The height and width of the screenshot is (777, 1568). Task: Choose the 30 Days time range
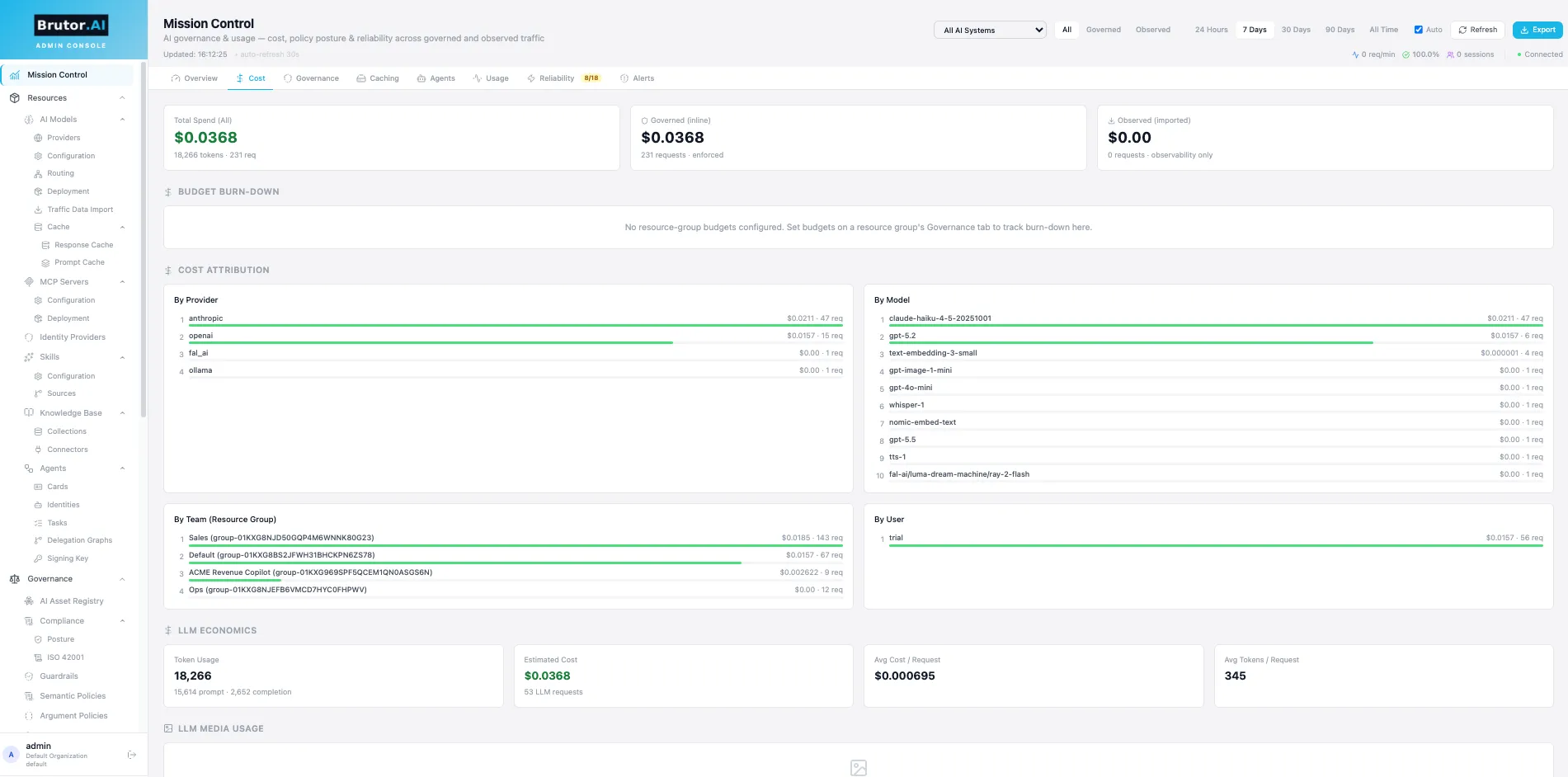tap(1296, 30)
